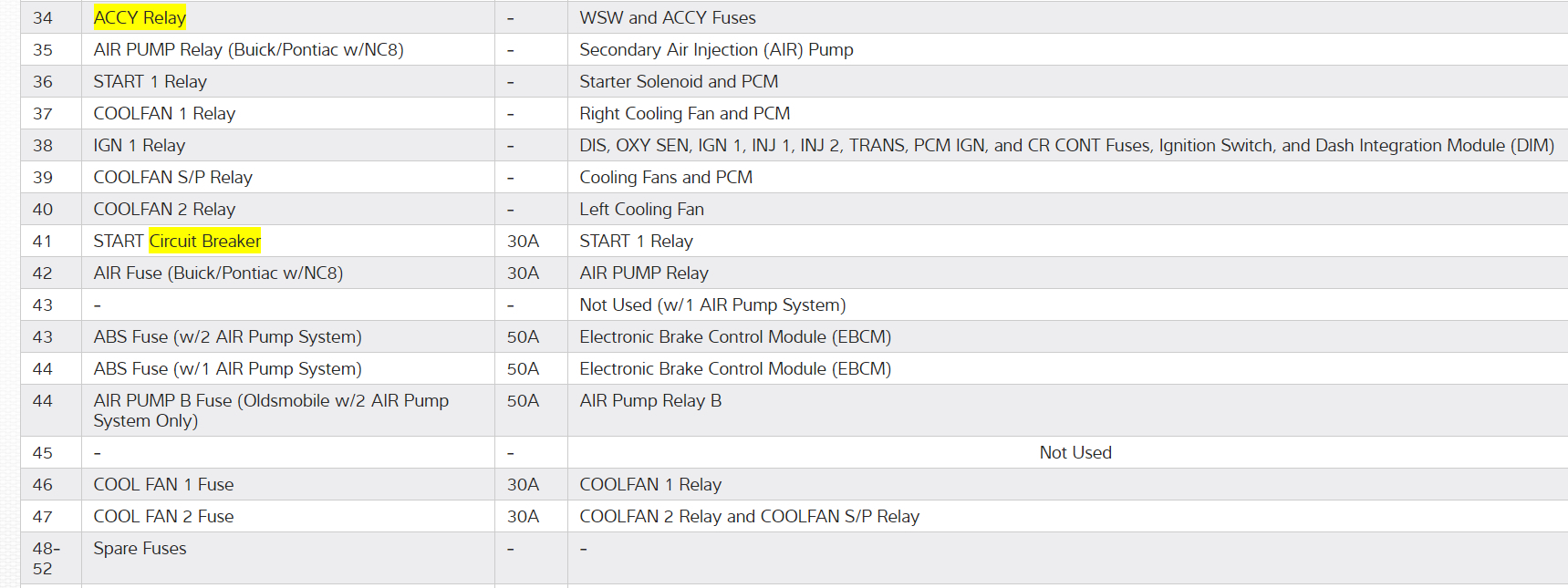Screen dimensions: 1568x588
Task: Select the AIR PUMP B Fuse (Oldsmobile) cell
Action: (x=271, y=410)
